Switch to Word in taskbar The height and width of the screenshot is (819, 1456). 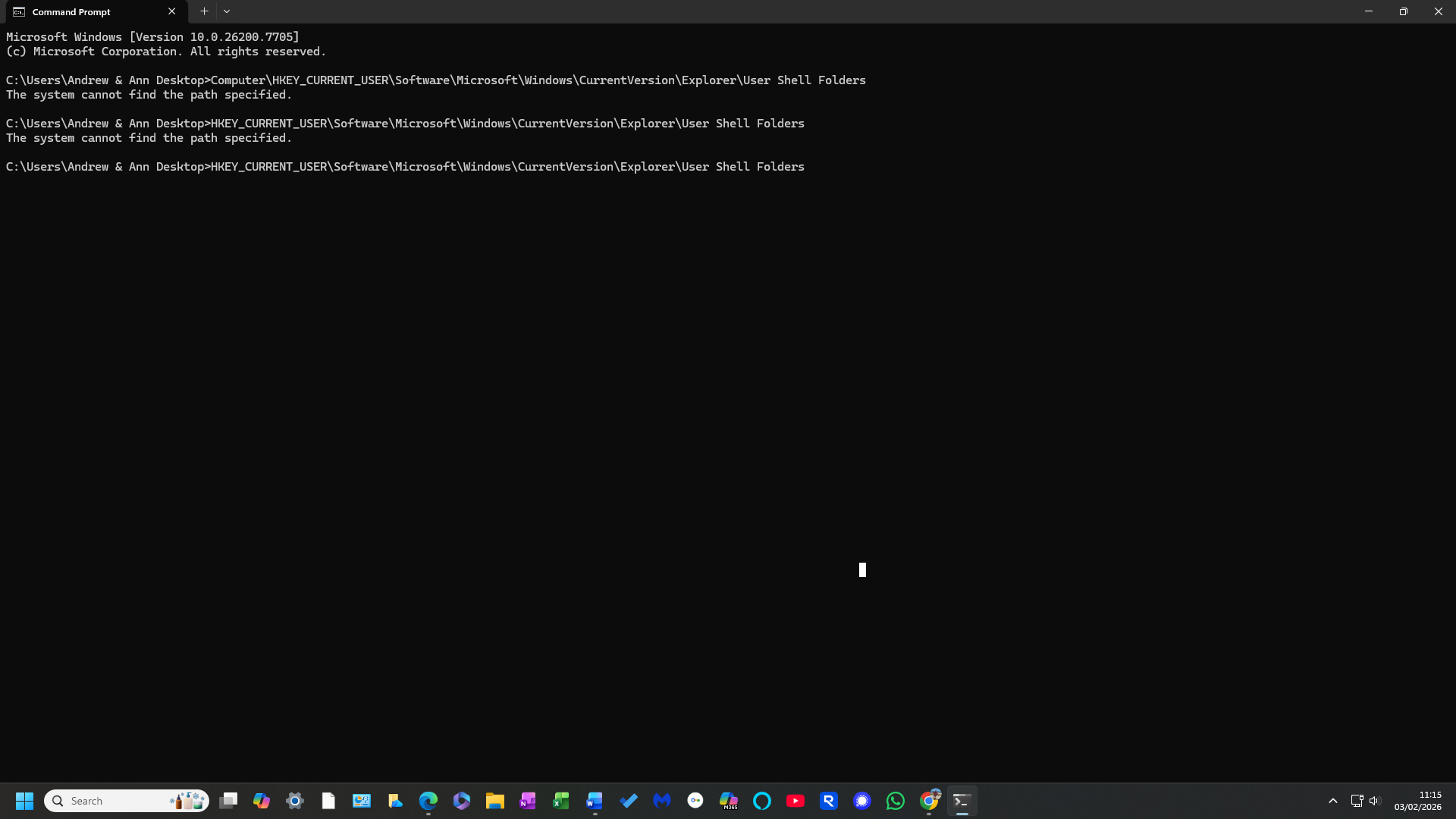[x=595, y=801]
